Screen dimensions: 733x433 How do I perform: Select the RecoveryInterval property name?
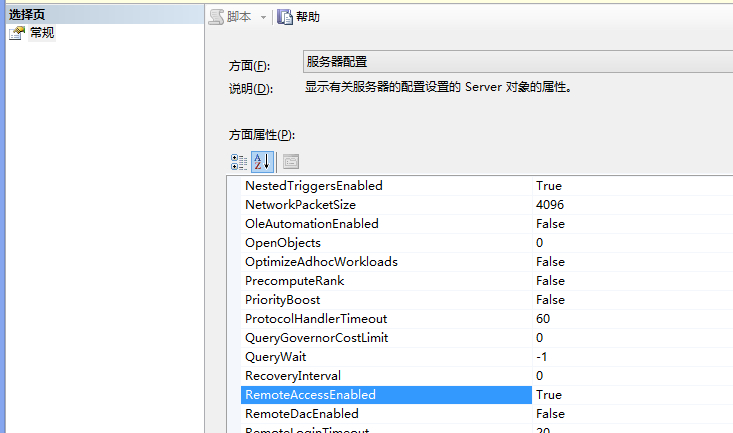tap(293, 376)
